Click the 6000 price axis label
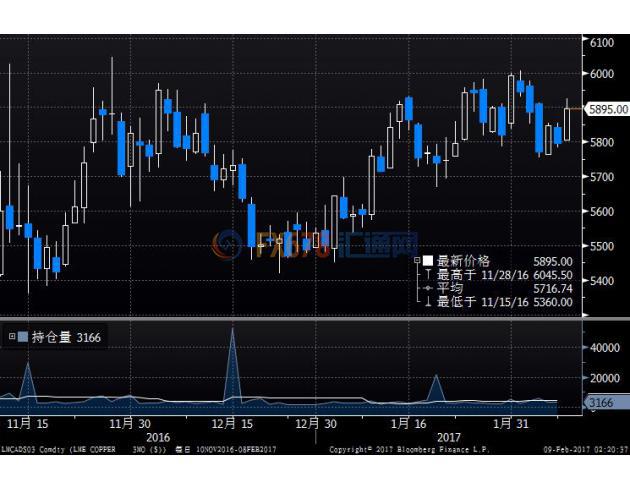This screenshot has height=490, width=630. point(602,75)
